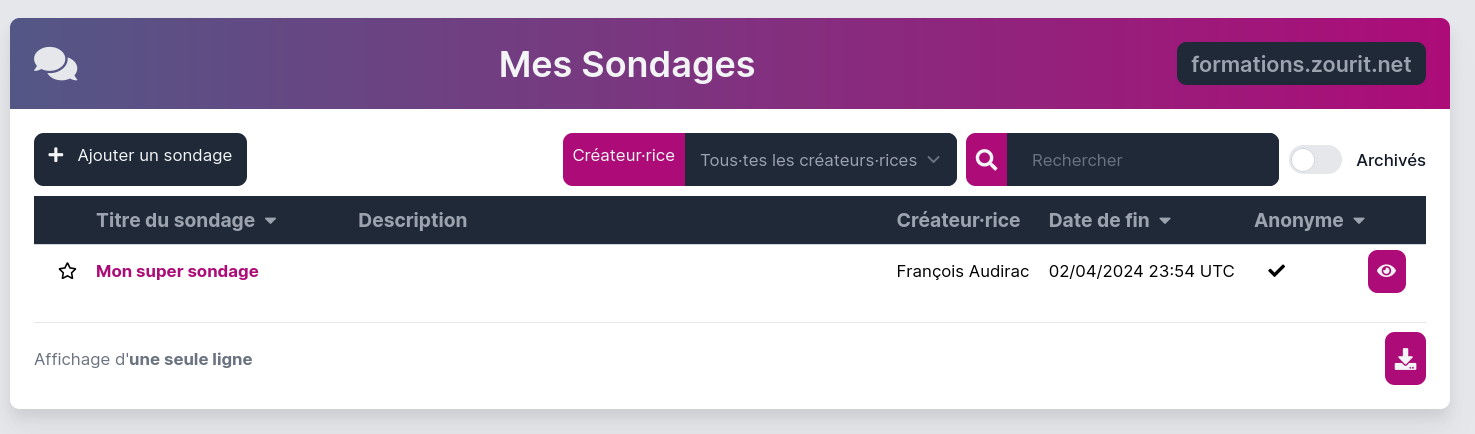
Task: Click the Créateur·rice filter label
Action: tap(623, 157)
